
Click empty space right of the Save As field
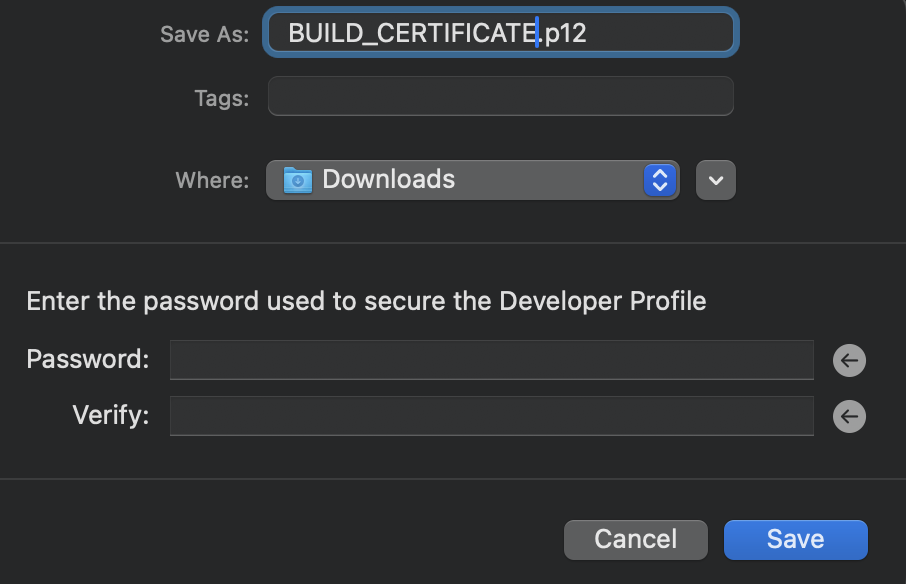coord(820,34)
